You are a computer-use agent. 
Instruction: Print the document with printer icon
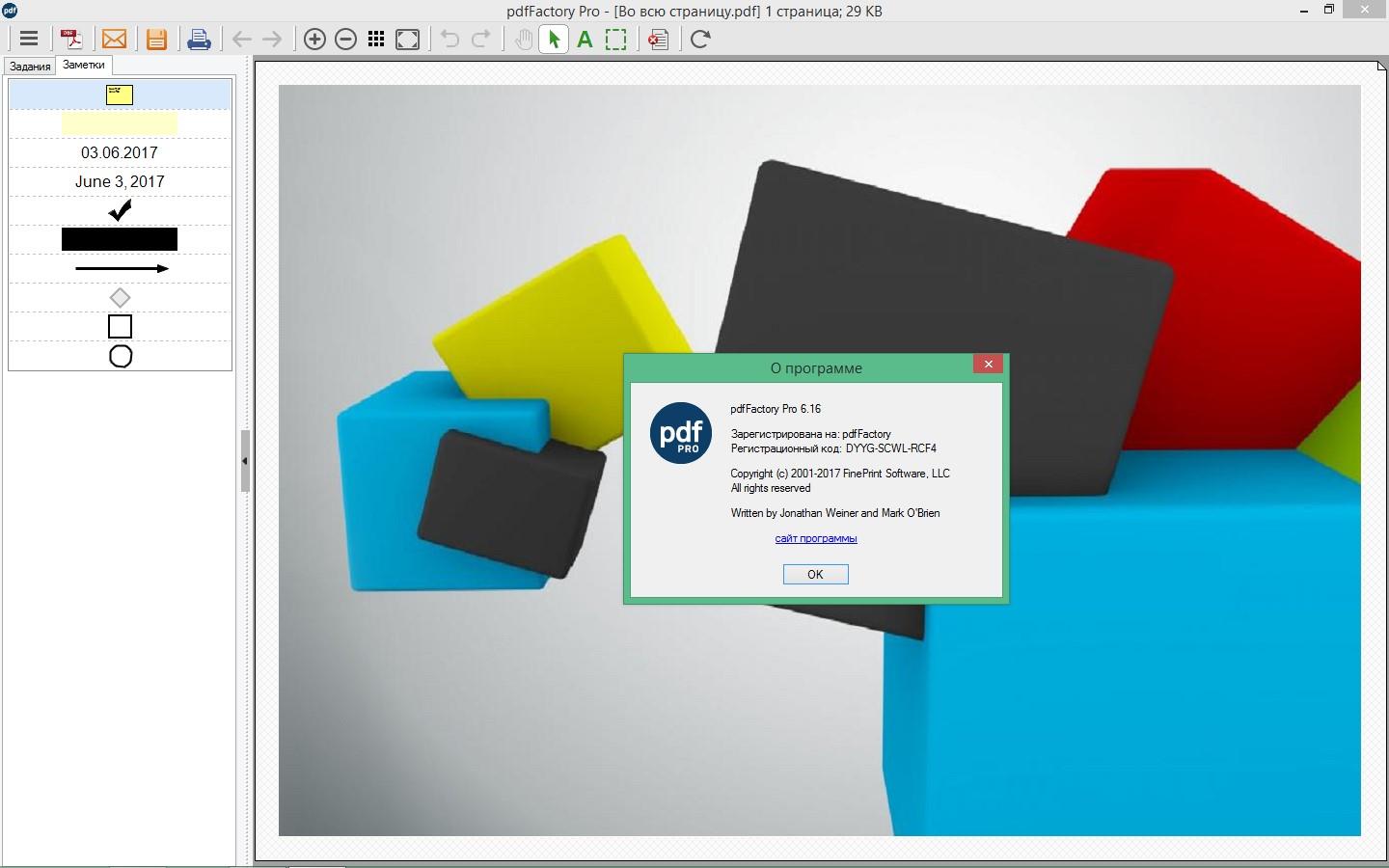(x=199, y=40)
